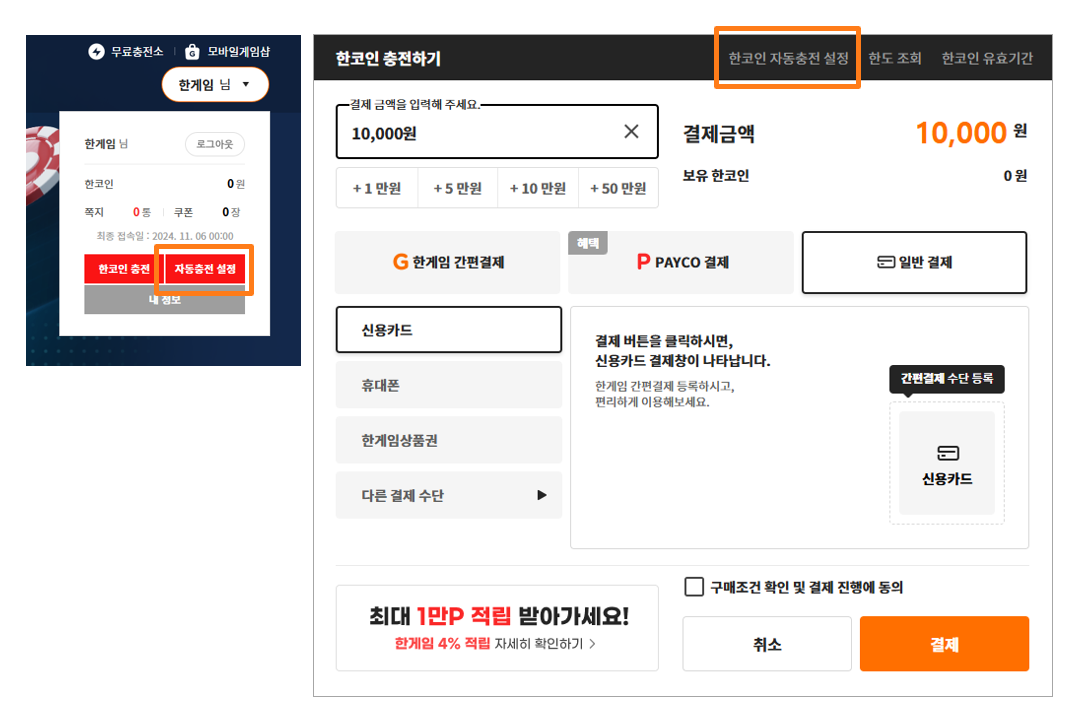The height and width of the screenshot is (723, 1081).
Task: Click the 간편결제 수단 등록 tooltip label
Action: point(947,378)
